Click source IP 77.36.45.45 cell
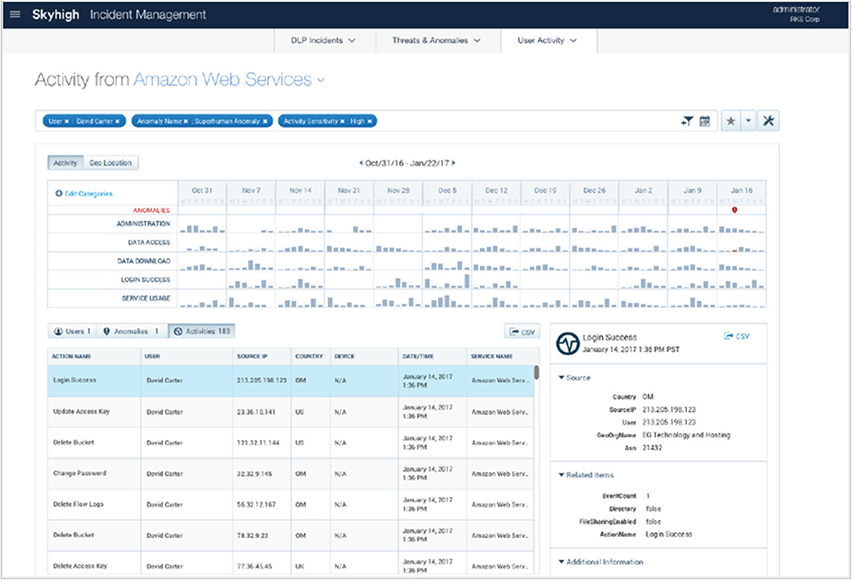The width and height of the screenshot is (852, 581). tap(254, 566)
